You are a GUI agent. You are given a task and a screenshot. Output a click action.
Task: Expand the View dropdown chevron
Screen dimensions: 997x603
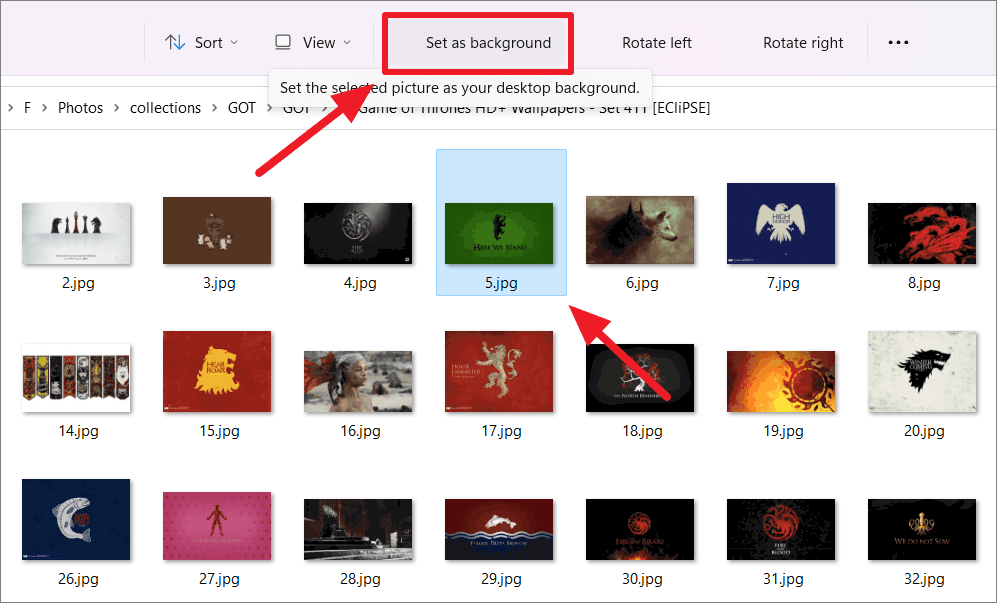347,43
